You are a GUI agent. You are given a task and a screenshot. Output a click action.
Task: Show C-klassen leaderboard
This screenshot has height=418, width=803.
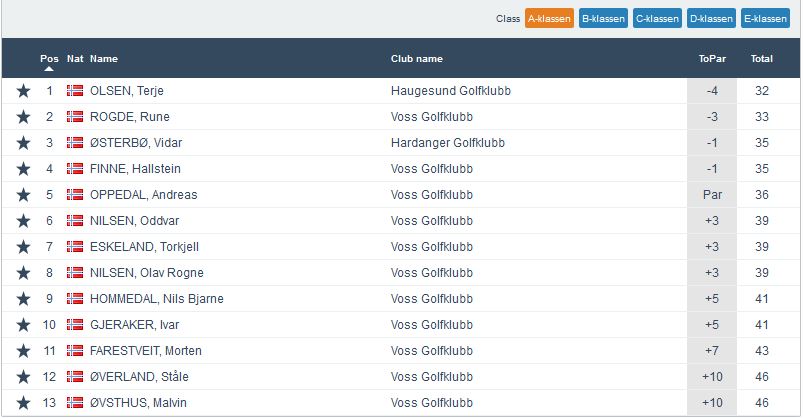tap(657, 18)
